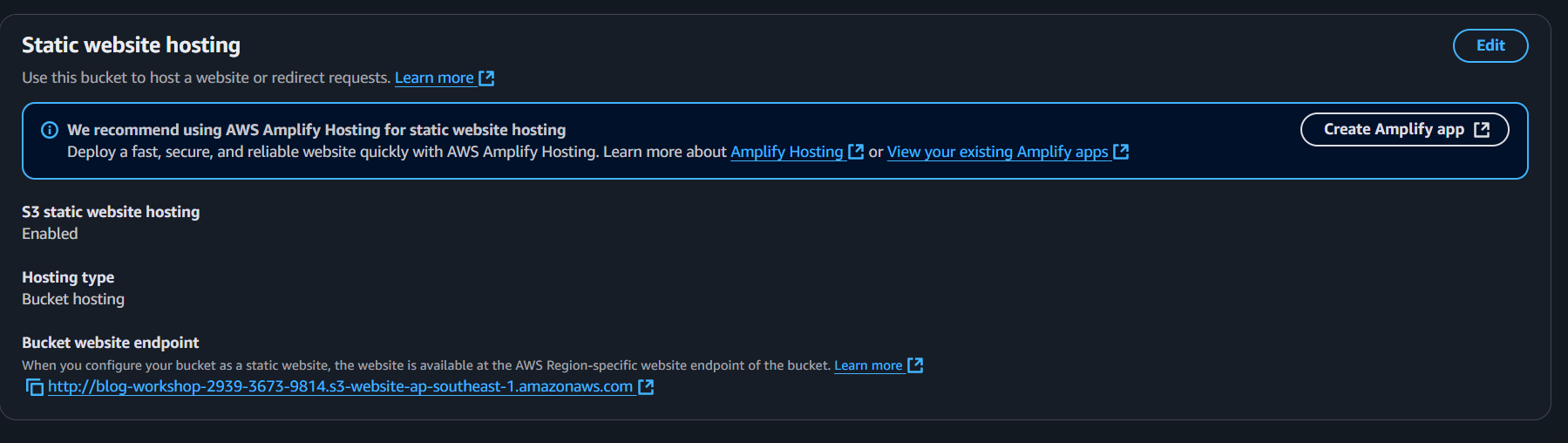Click the Bucket website endpoint label
This screenshot has height=443, width=1568.
[x=110, y=343]
